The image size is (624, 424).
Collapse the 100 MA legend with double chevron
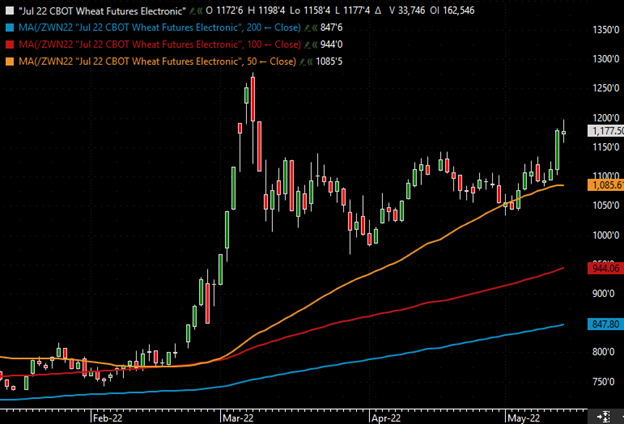point(314,45)
